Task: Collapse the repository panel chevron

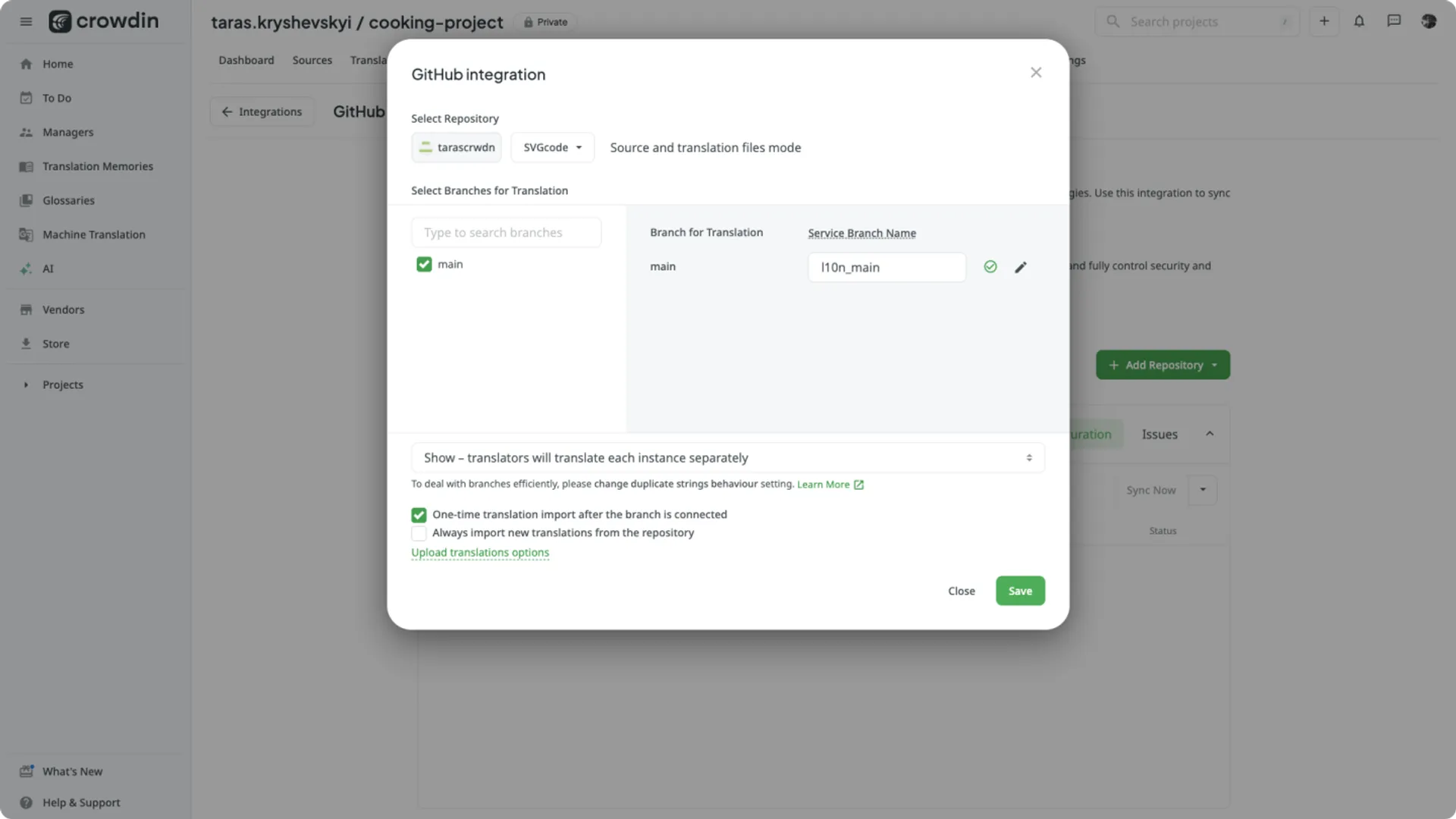Action: click(1210, 434)
